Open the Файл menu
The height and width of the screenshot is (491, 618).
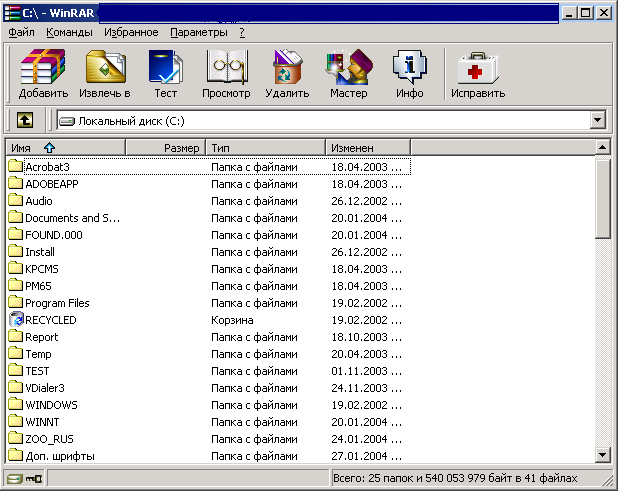(x=21, y=32)
